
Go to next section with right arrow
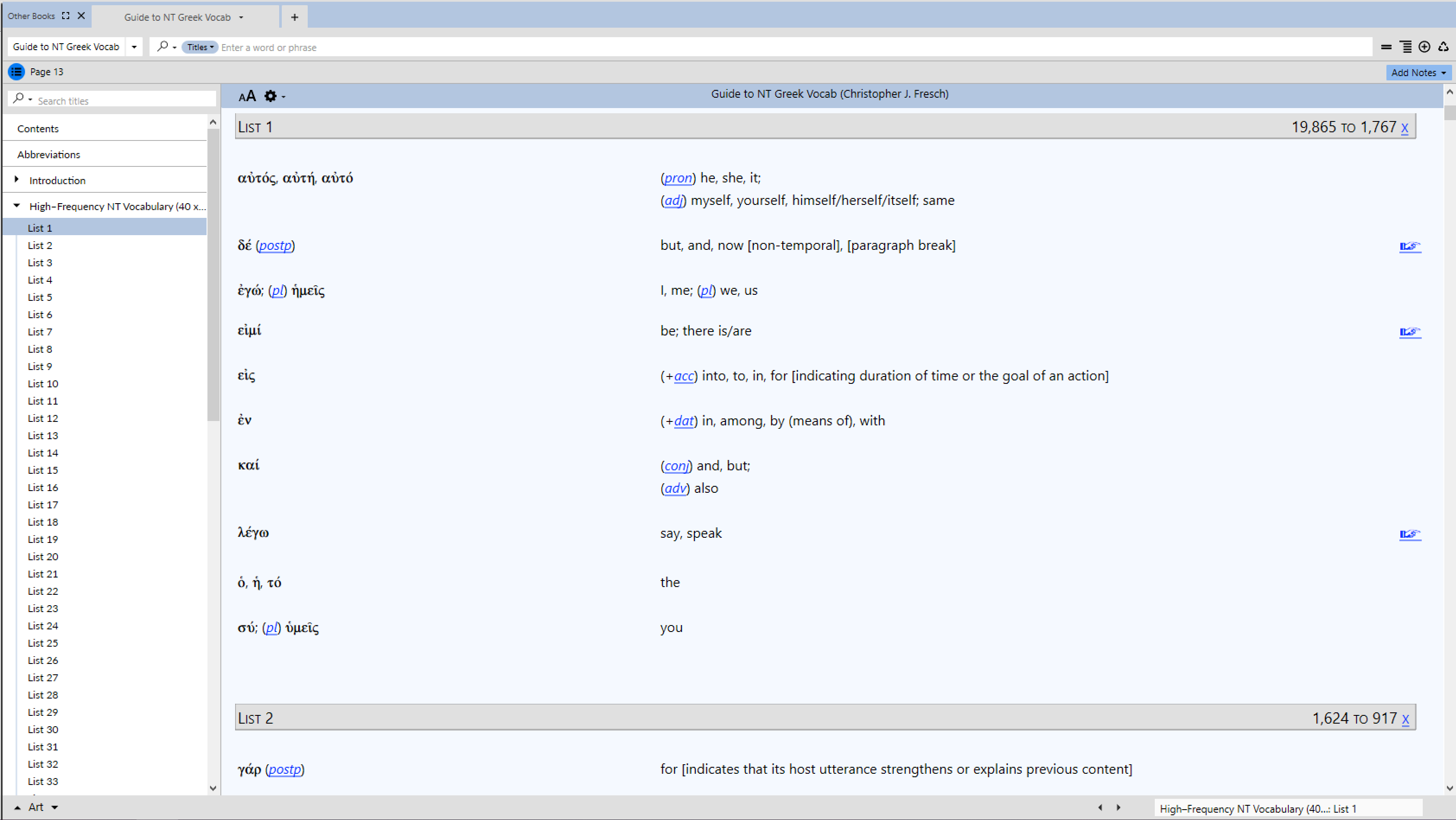coord(1118,807)
